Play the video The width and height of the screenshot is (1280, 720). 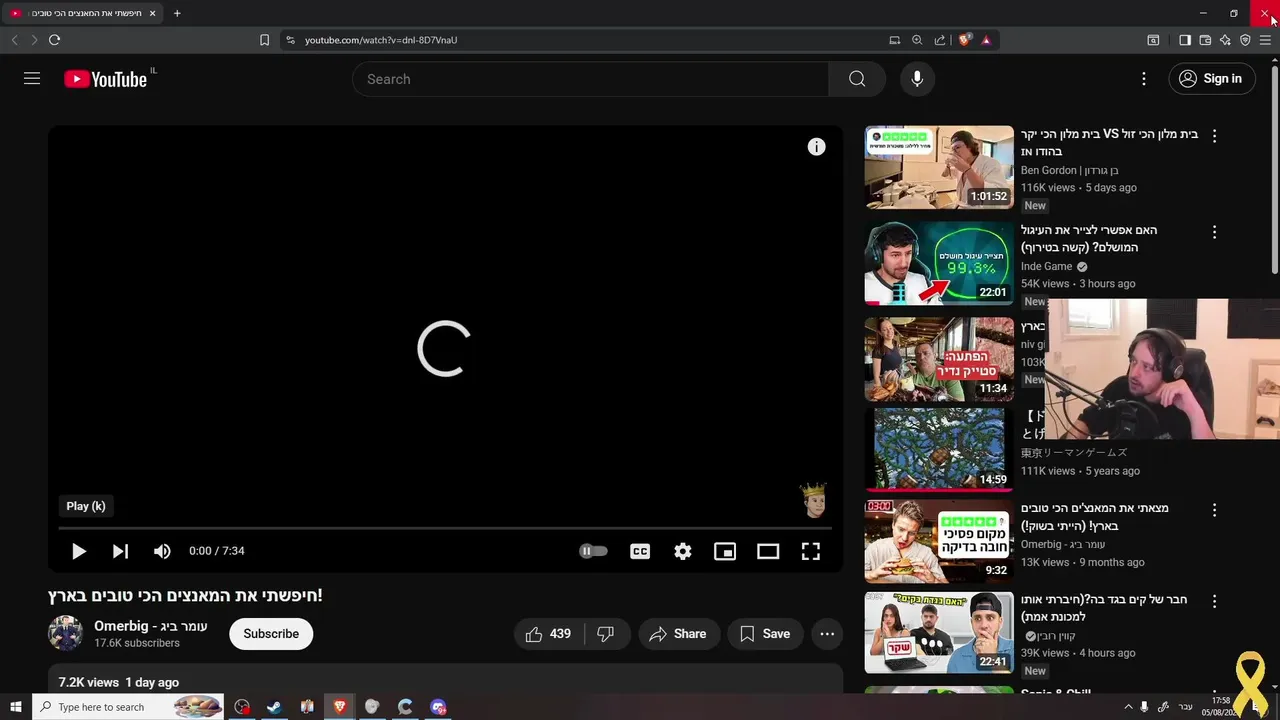[x=78, y=551]
